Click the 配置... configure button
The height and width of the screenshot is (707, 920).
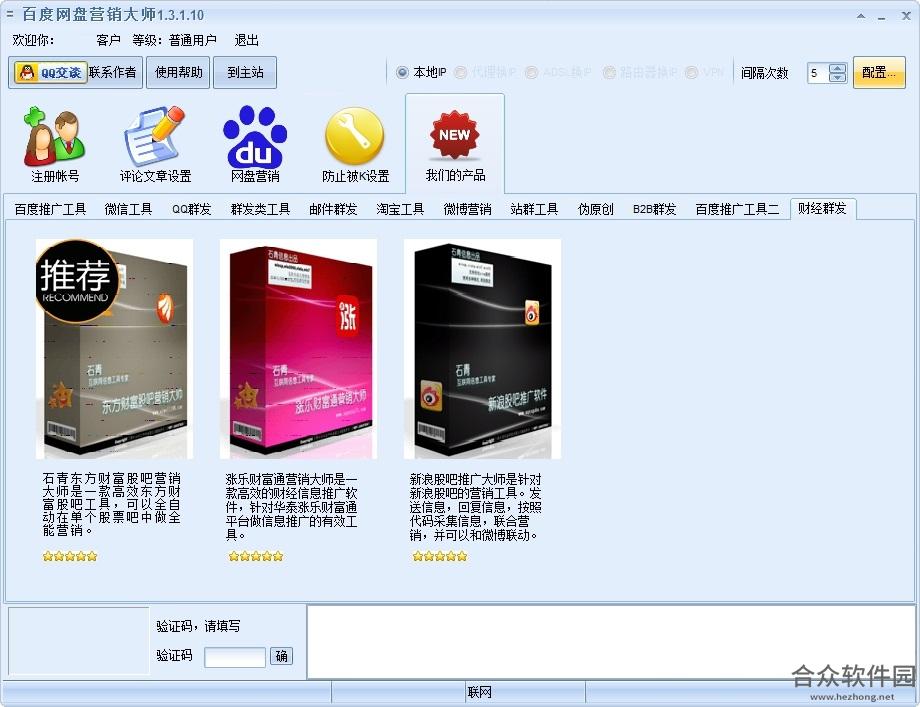tap(879, 73)
